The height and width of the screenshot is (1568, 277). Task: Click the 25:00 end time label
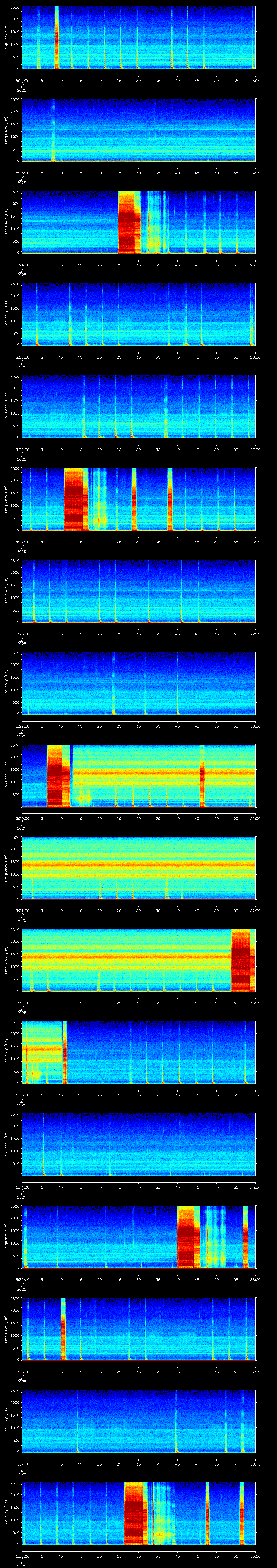(x=255, y=265)
